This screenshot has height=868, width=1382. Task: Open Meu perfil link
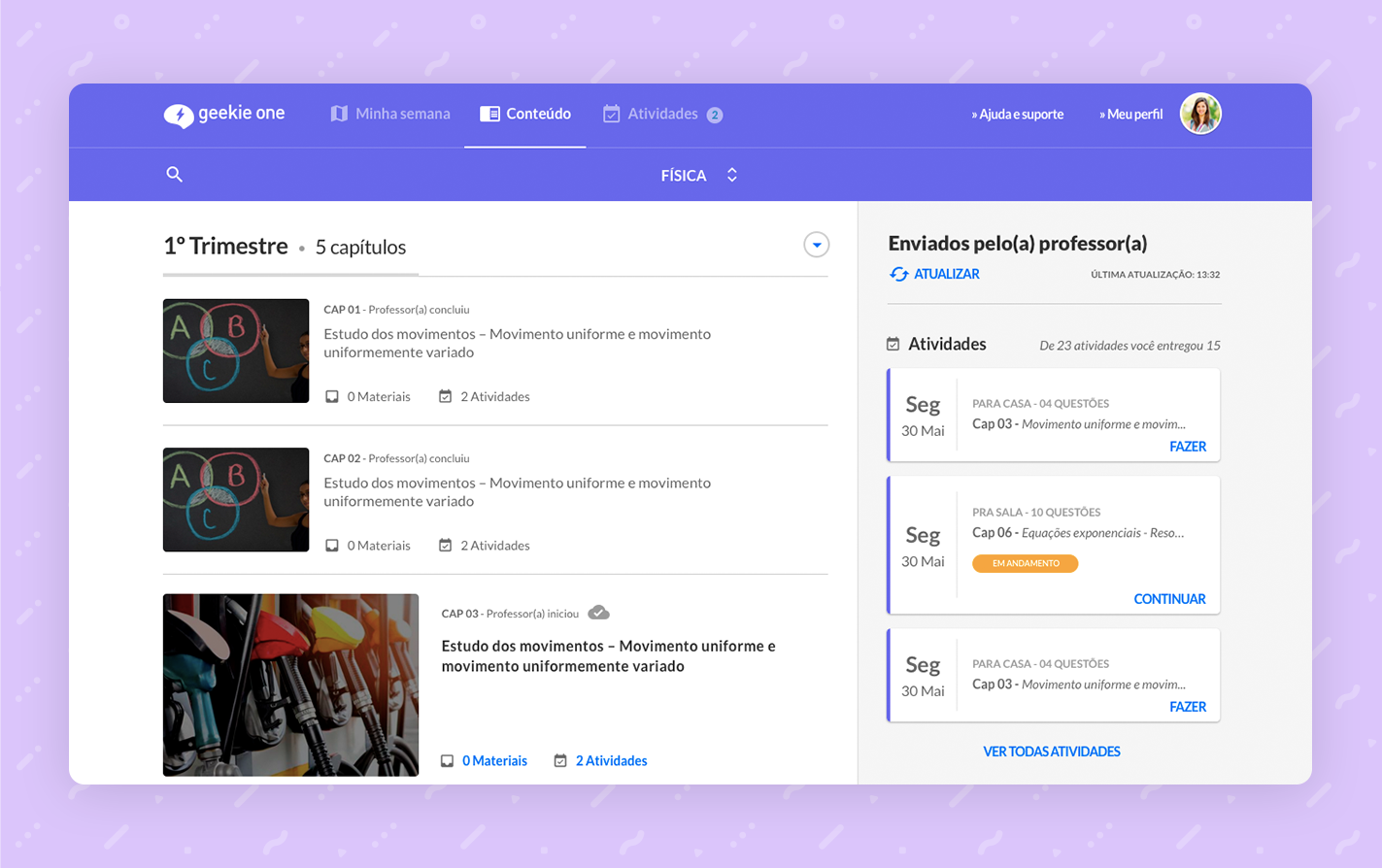coord(1130,115)
